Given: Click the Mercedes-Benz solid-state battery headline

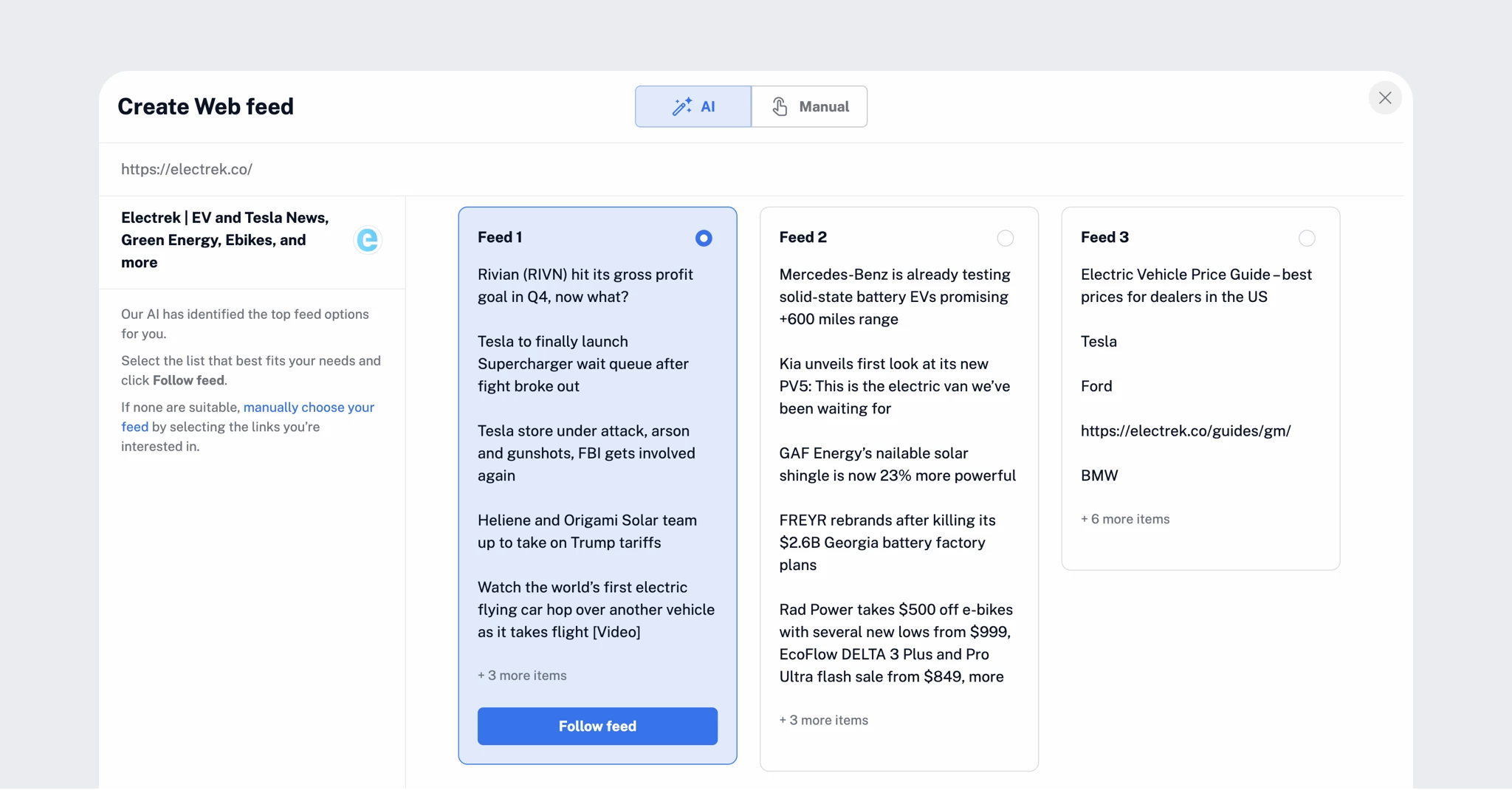Looking at the screenshot, I should click(894, 297).
